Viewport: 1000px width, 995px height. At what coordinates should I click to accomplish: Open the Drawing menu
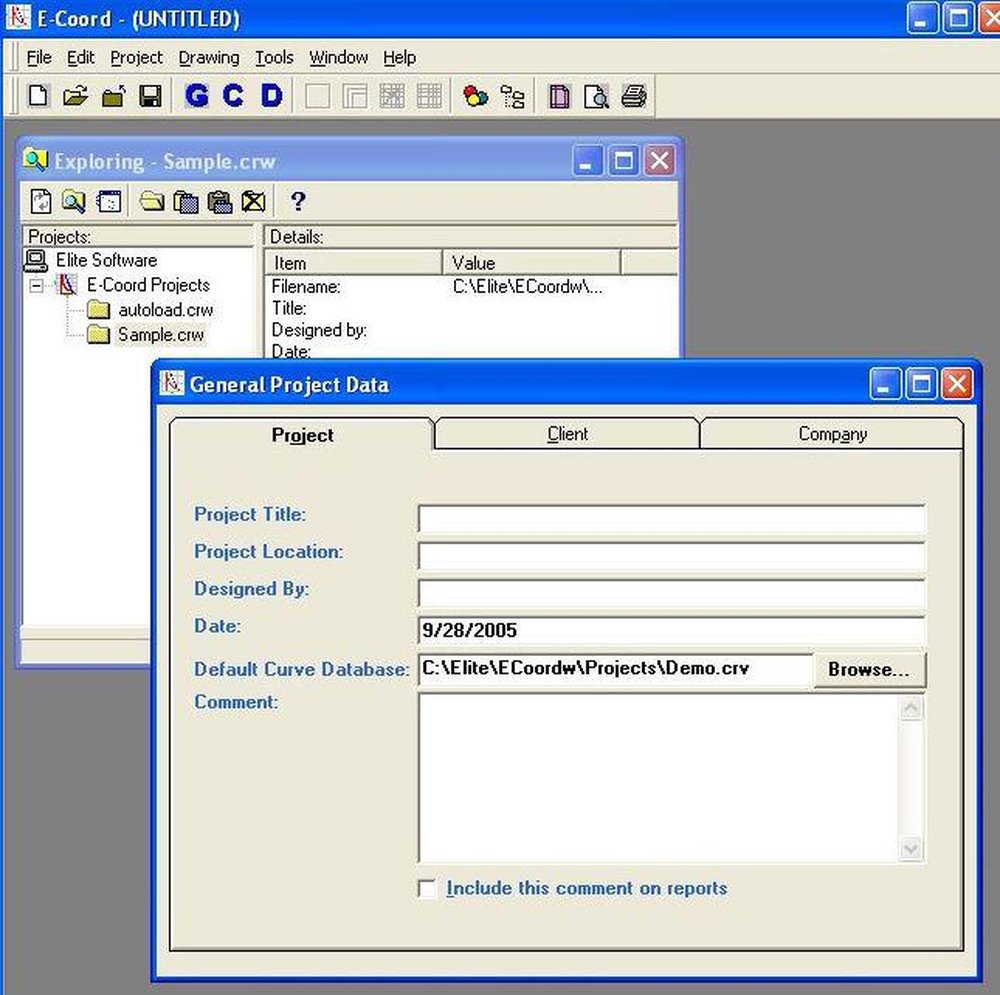tap(208, 57)
